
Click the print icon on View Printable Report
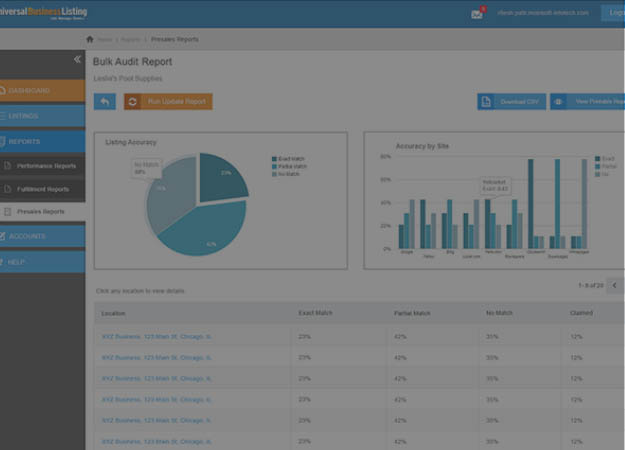[558, 102]
